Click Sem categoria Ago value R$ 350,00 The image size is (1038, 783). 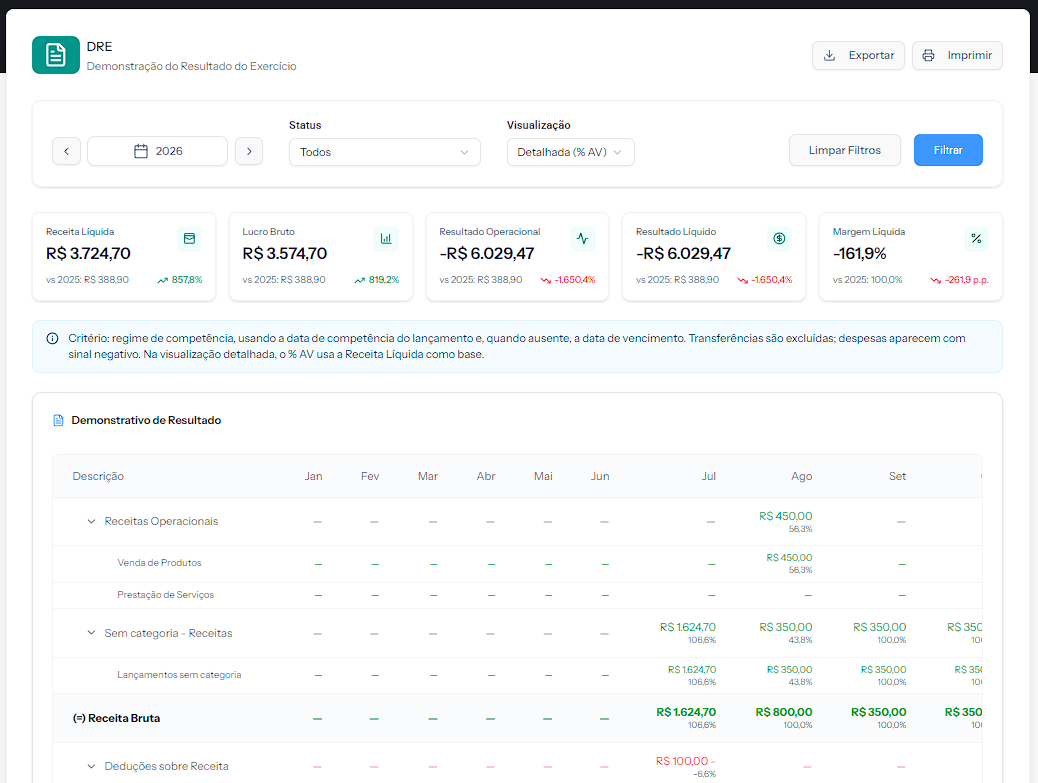coord(786,627)
